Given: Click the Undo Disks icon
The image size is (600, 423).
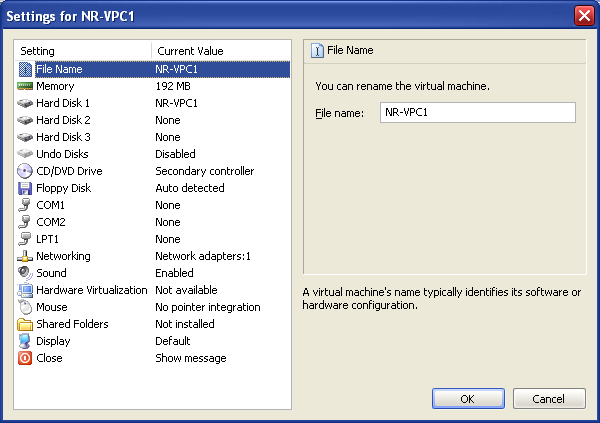Looking at the screenshot, I should click(25, 154).
